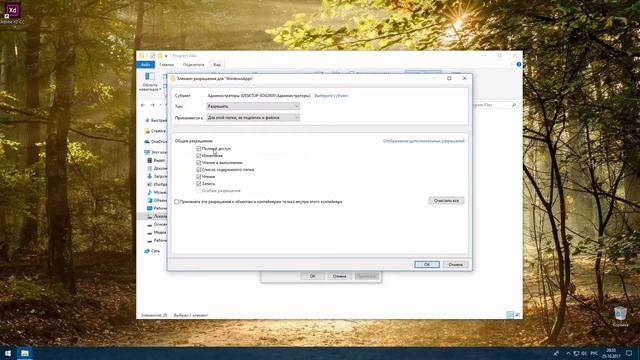Show hidden tray icons chevron
640x360 pixels.
[x=568, y=353]
